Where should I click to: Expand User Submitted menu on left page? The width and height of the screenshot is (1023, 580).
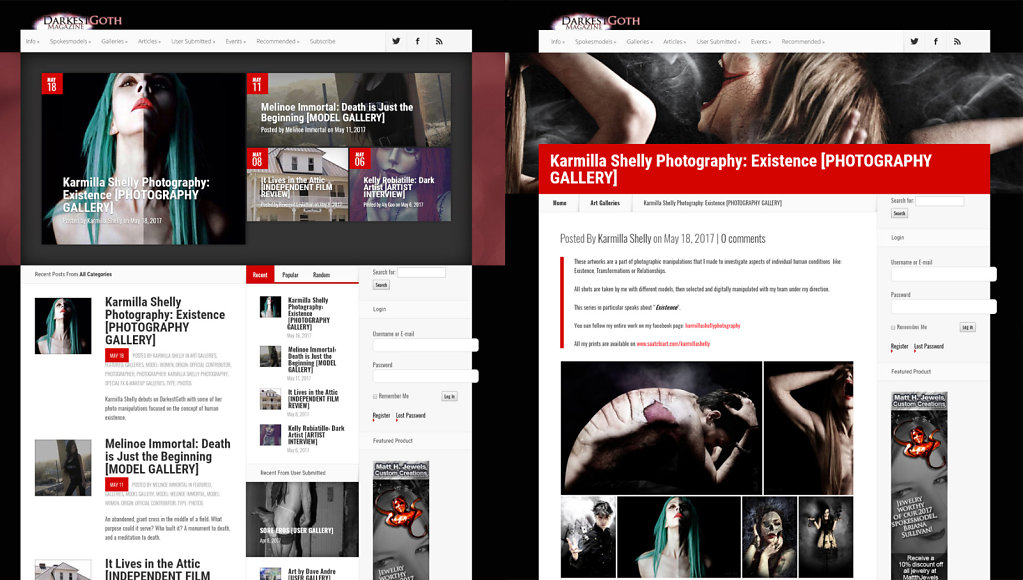(193, 41)
